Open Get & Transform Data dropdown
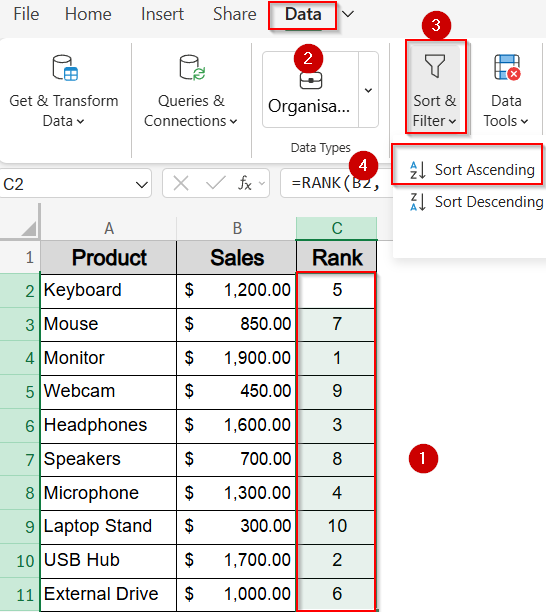 64,92
